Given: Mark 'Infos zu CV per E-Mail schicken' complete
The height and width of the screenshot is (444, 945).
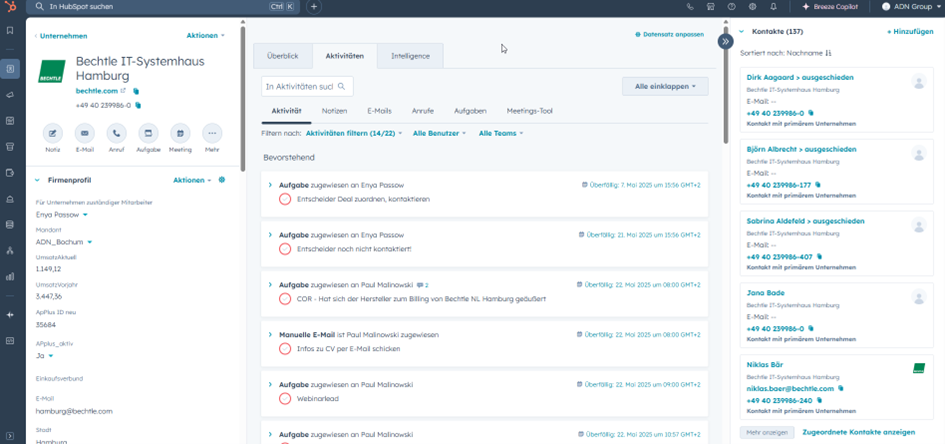Looking at the screenshot, I should (285, 348).
